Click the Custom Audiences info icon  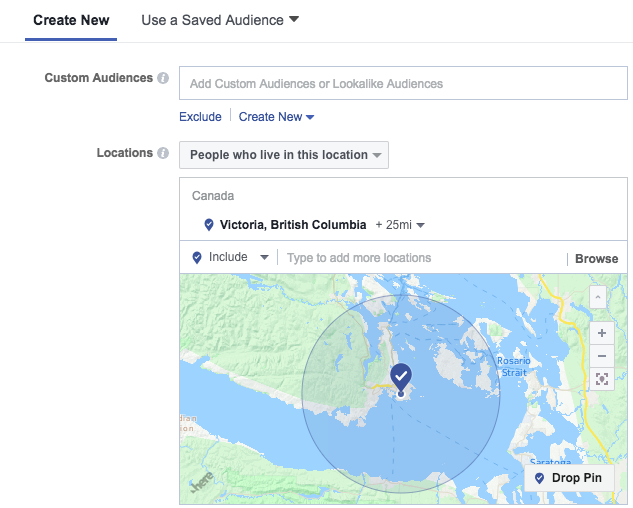(x=163, y=78)
